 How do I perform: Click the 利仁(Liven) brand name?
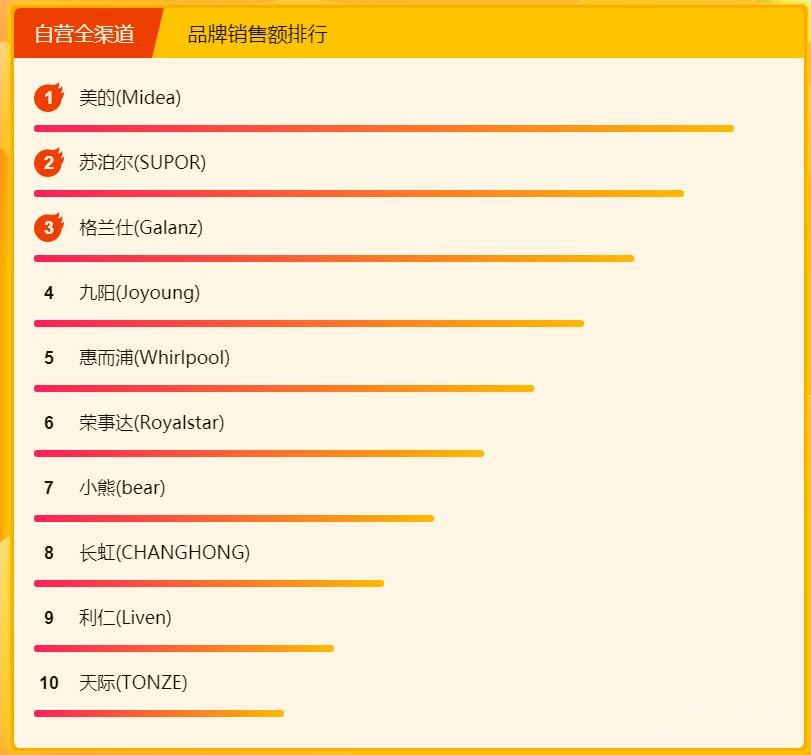(x=125, y=618)
